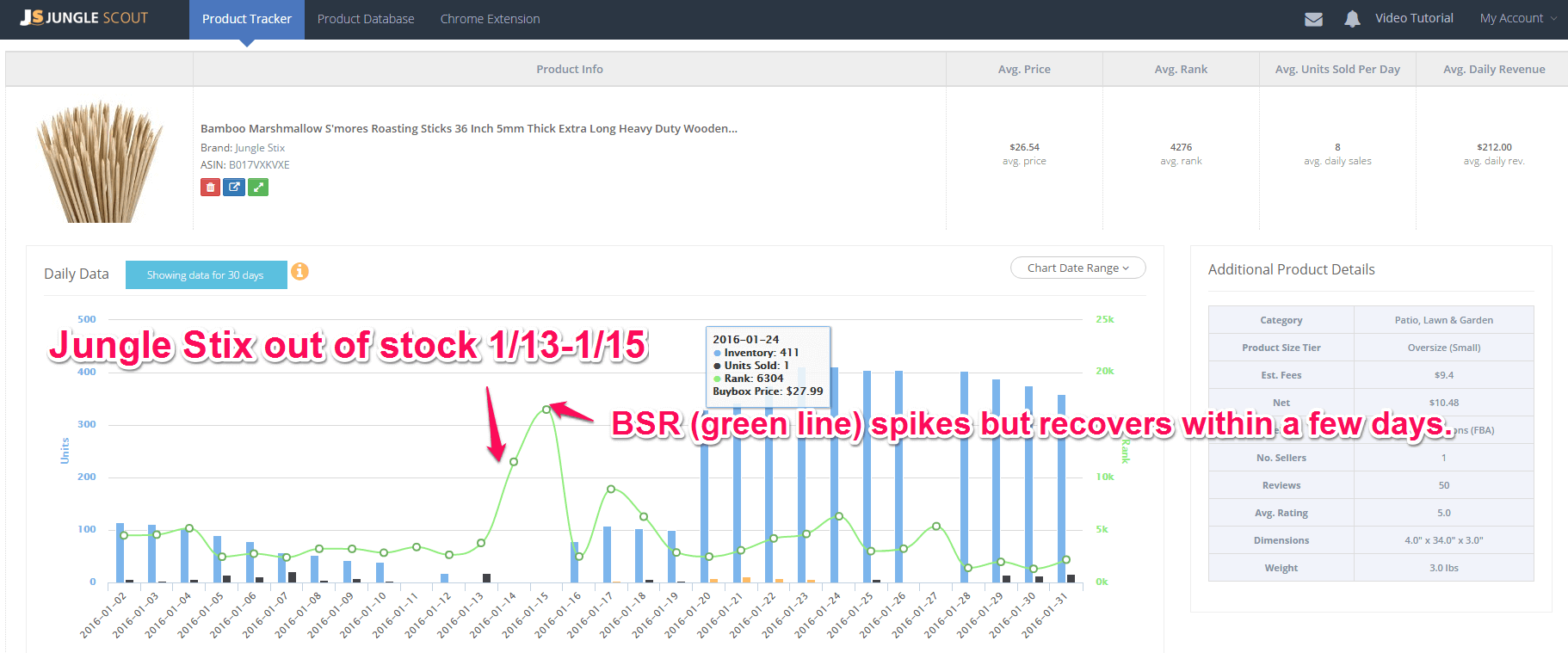Click the $10.48 net value
The height and width of the screenshot is (653, 1568).
(x=1444, y=403)
